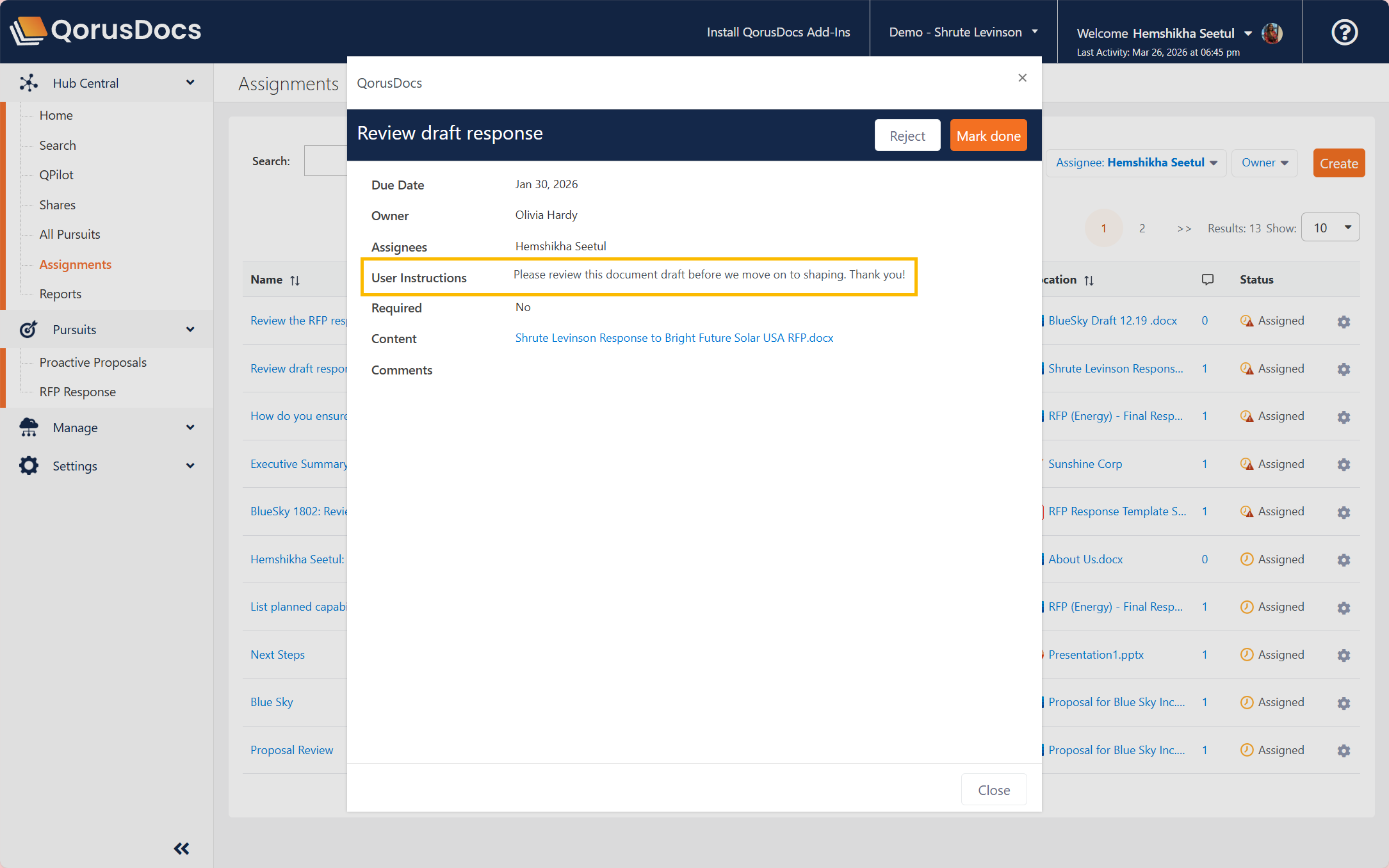Expand the Hub Central section
Image resolution: width=1389 pixels, height=868 pixels.
(x=190, y=83)
